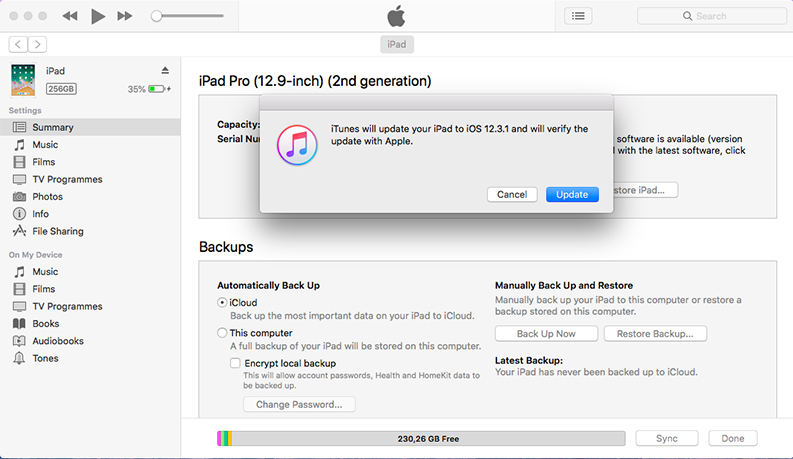Click the On My Device Films icon
The width and height of the screenshot is (793, 459).
click(19, 289)
